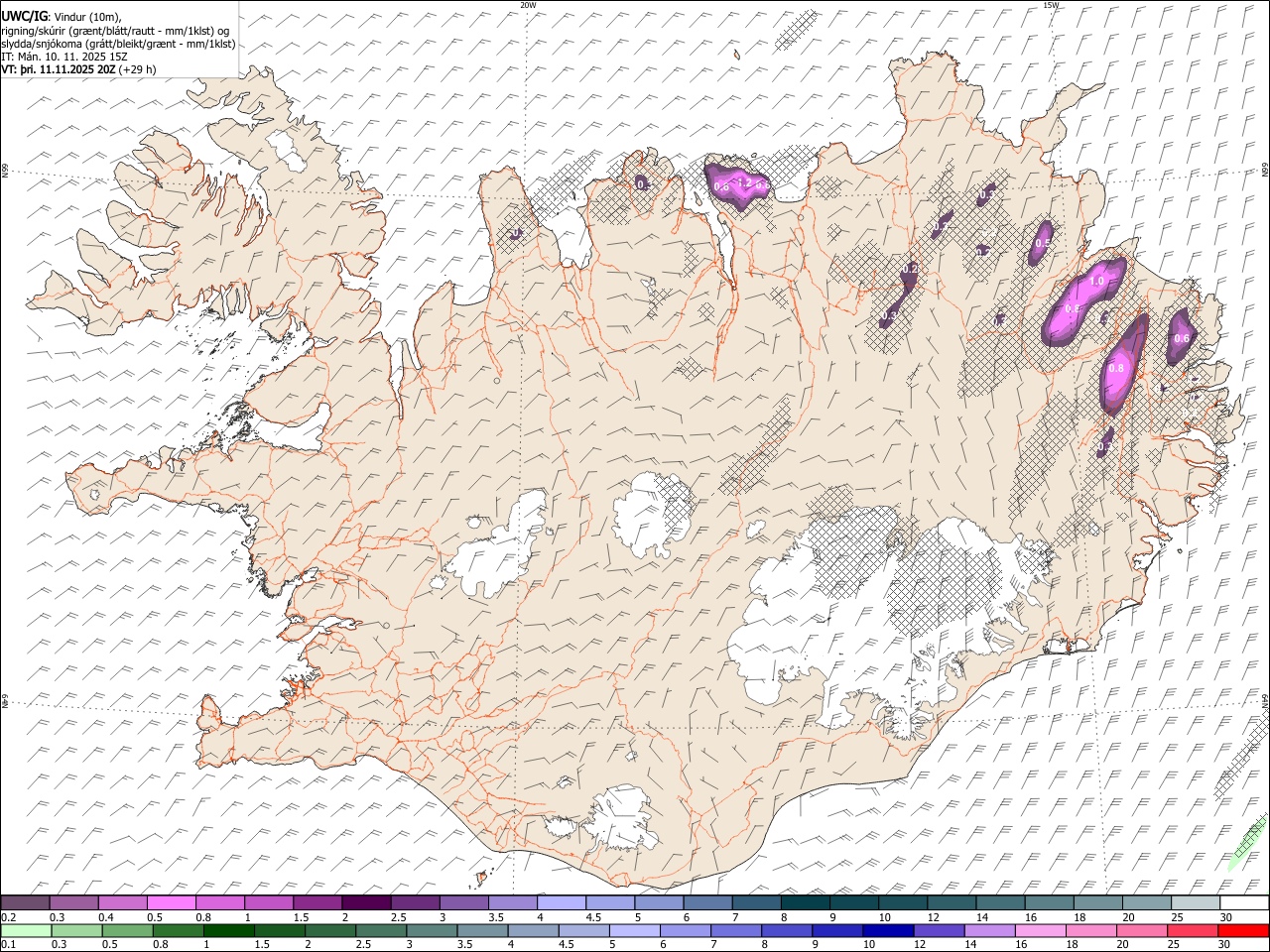The image size is (1270, 952).
Task: Click the '1.2' snowfall value on northern blob
Action: [x=744, y=182]
